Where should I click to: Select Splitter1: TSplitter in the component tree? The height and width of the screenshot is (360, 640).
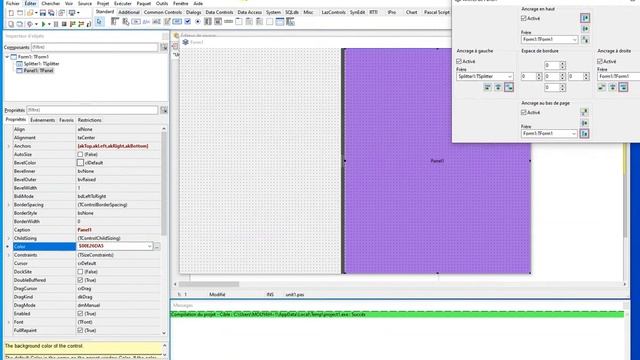point(41,64)
